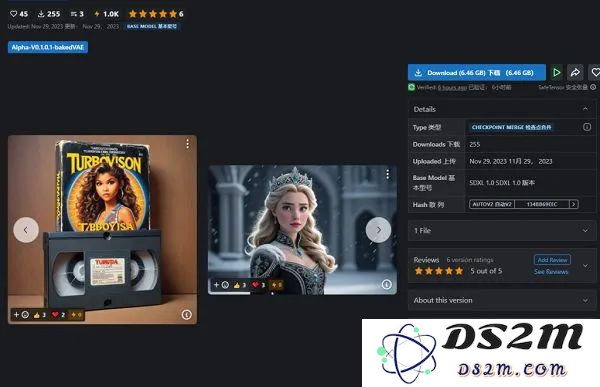This screenshot has height=387, width=600.
Task: Go to next image with right arrow
Action: [378, 230]
